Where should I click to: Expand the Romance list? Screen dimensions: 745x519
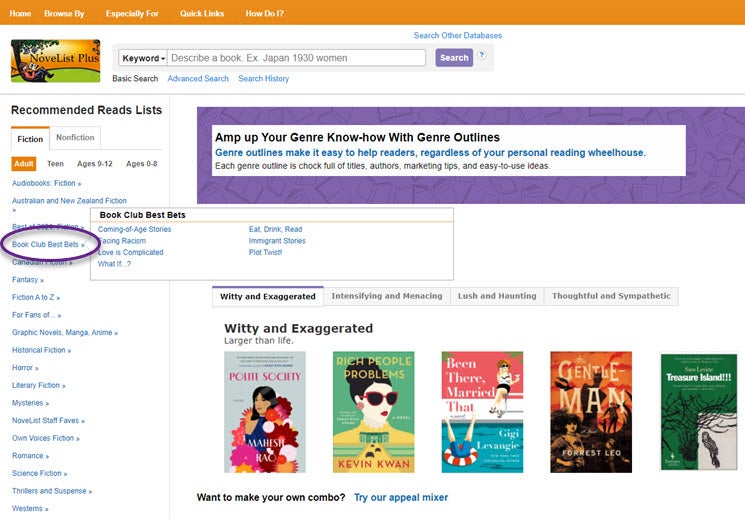pos(30,455)
